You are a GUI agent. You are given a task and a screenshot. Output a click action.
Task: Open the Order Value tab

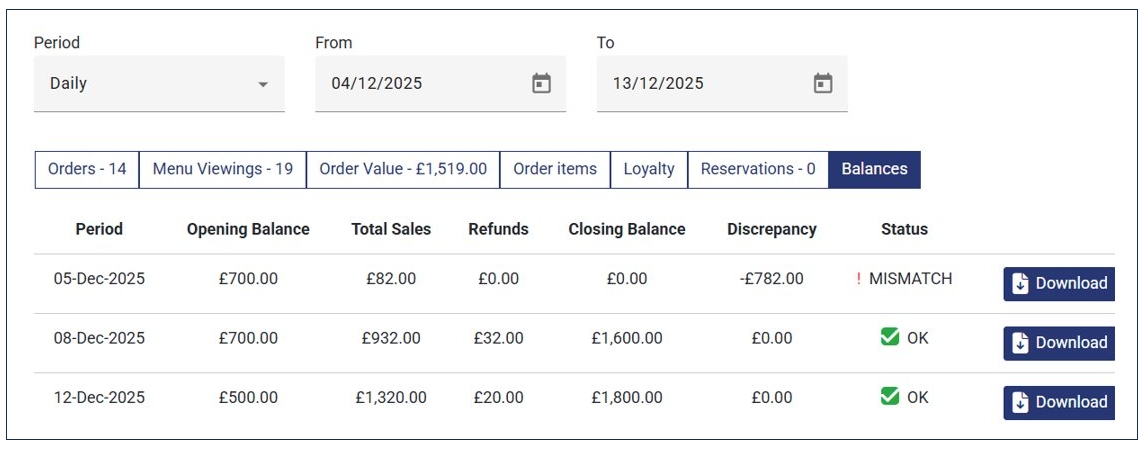coord(403,169)
